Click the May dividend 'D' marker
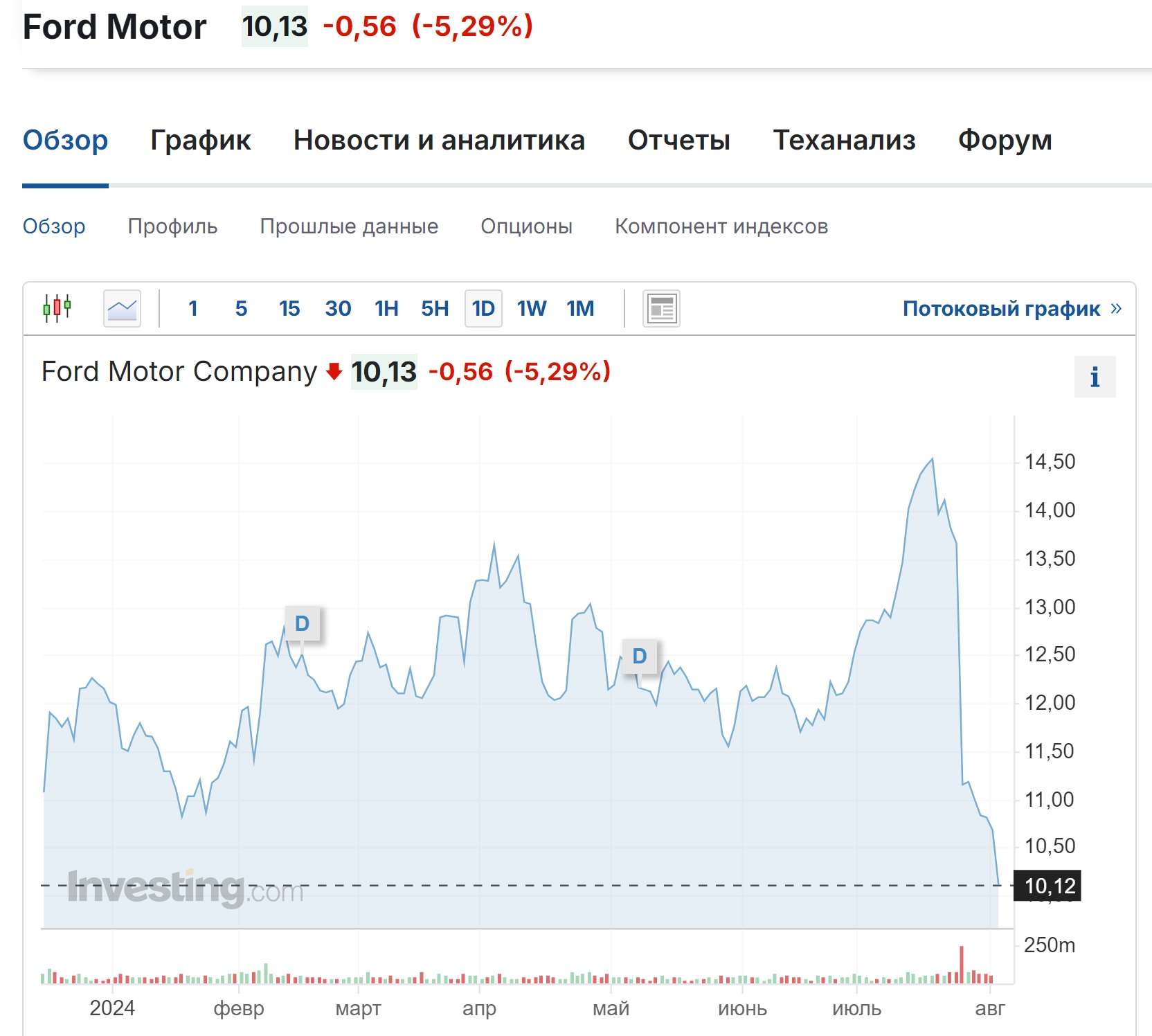 point(640,656)
